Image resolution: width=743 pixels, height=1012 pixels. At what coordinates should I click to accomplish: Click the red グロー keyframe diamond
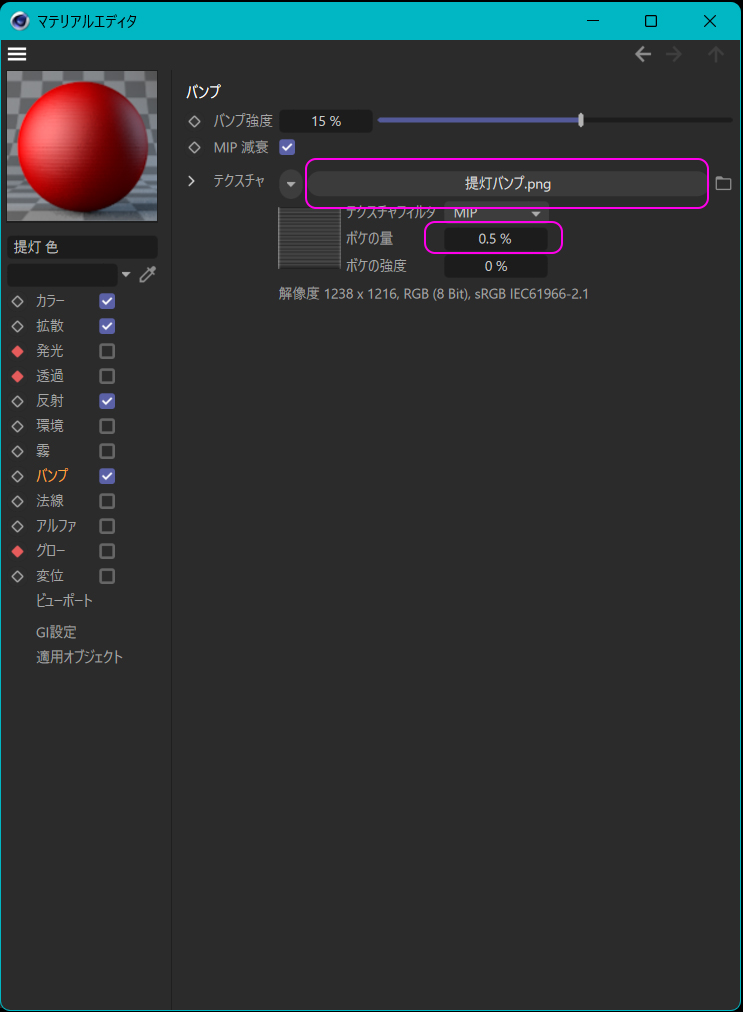17,551
